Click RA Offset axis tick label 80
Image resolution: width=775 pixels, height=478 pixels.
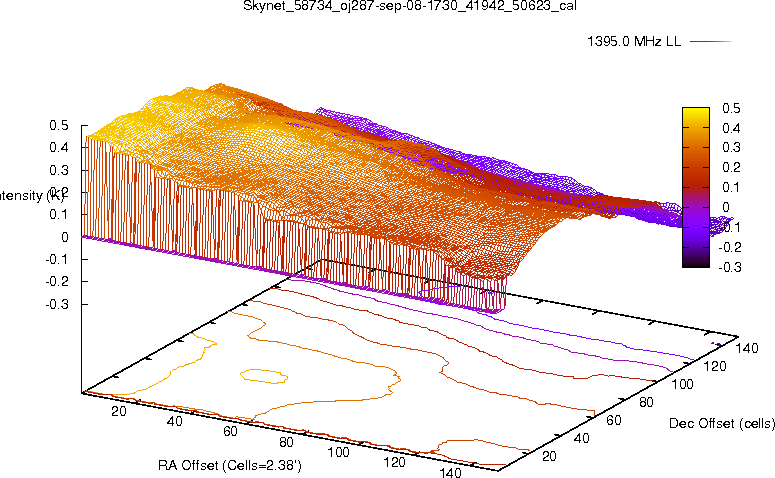(x=286, y=441)
